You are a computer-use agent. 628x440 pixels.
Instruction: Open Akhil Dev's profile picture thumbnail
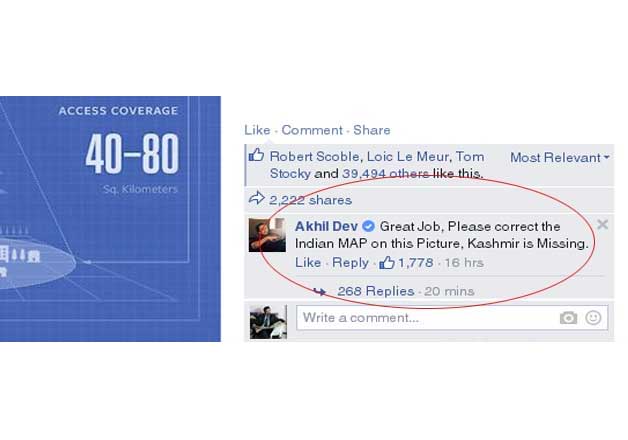pos(267,235)
